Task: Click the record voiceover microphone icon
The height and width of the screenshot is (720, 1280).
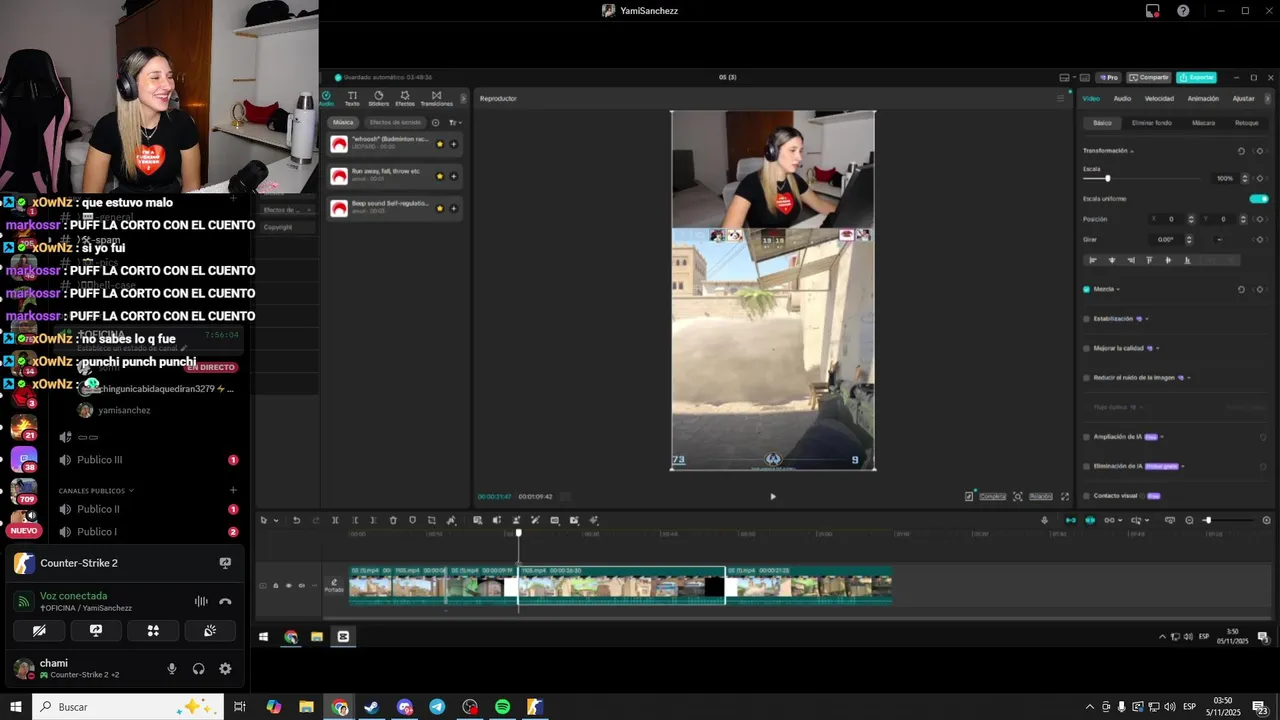Action: 1045,520
